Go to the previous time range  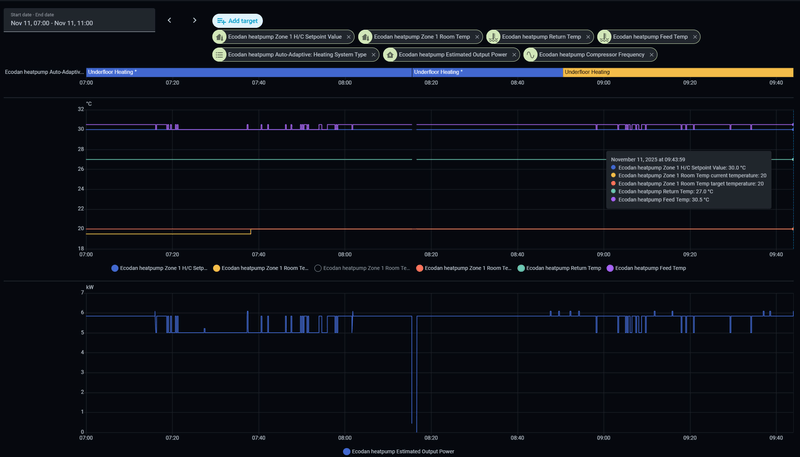(169, 20)
